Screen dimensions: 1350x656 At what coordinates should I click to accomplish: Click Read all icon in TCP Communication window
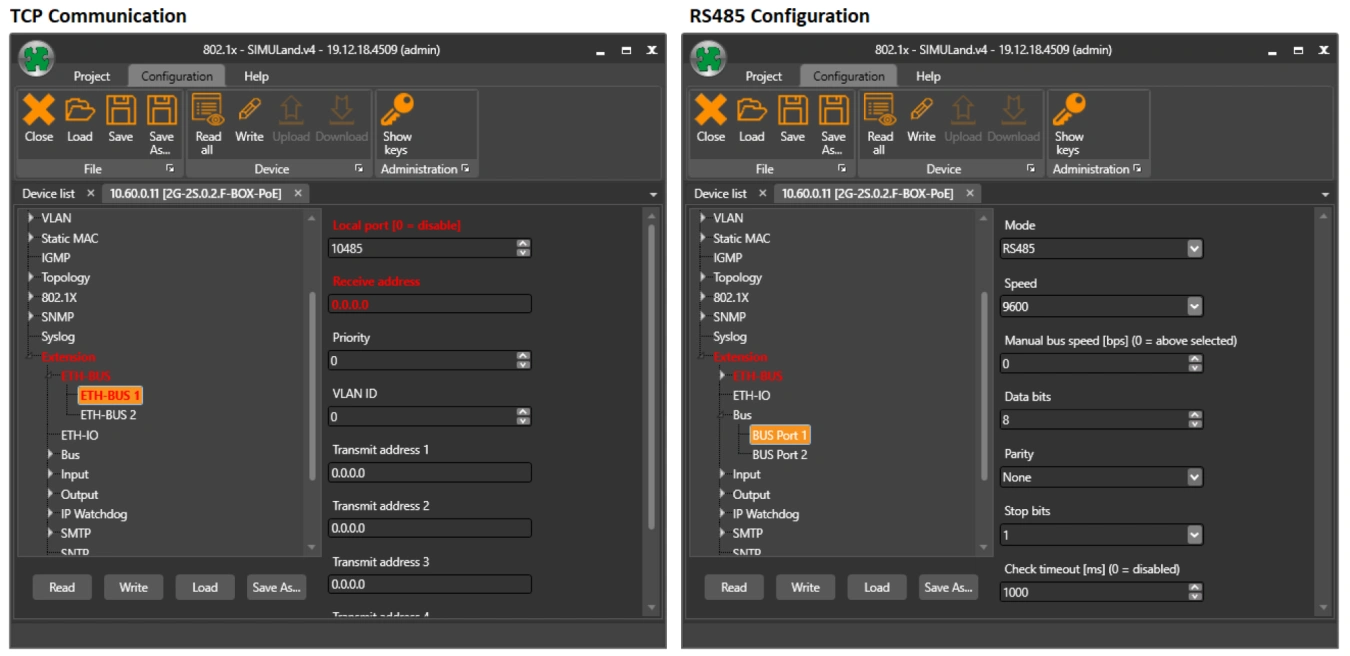click(x=208, y=111)
